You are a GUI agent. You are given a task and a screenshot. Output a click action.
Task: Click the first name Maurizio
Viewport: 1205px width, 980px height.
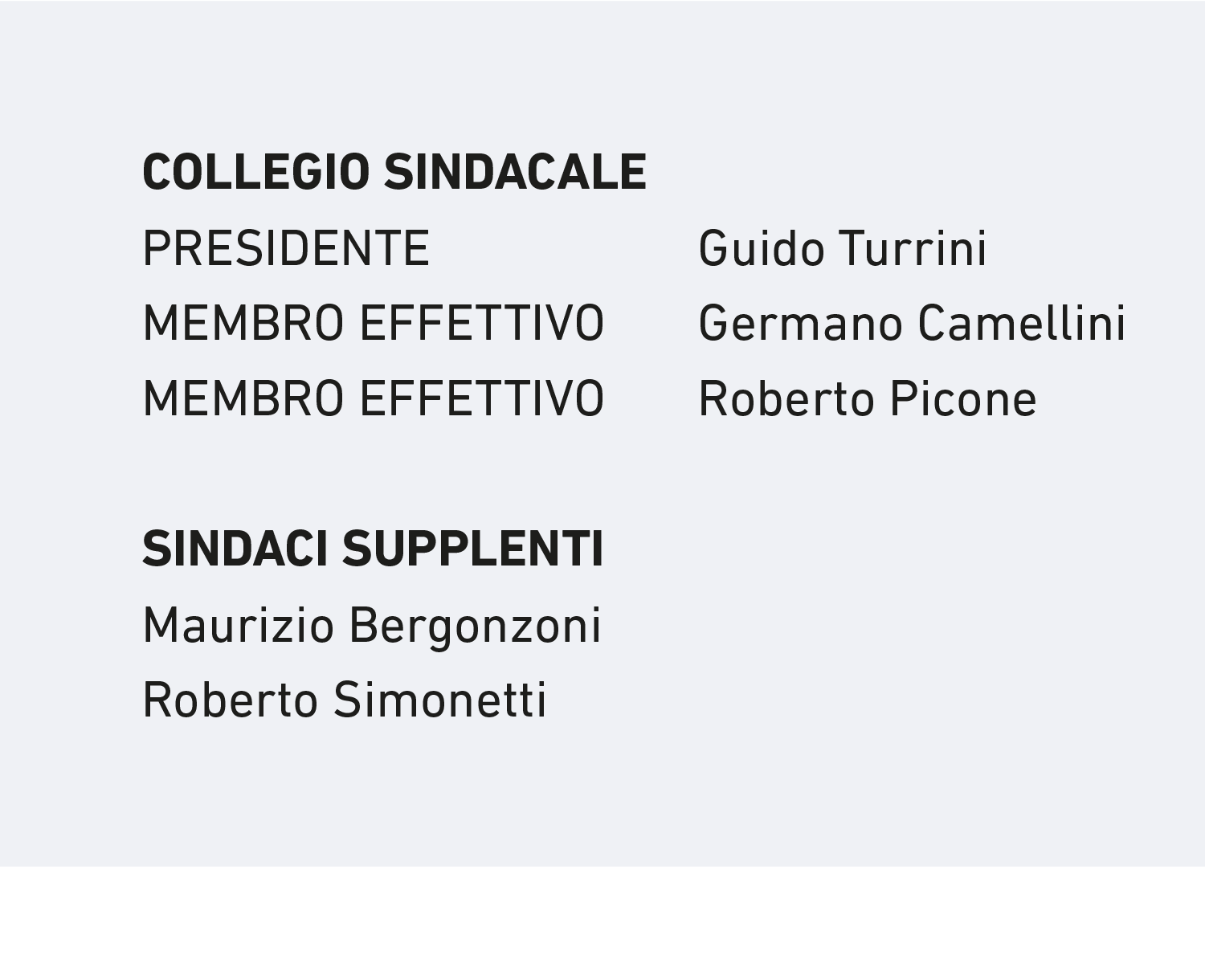coord(238,627)
